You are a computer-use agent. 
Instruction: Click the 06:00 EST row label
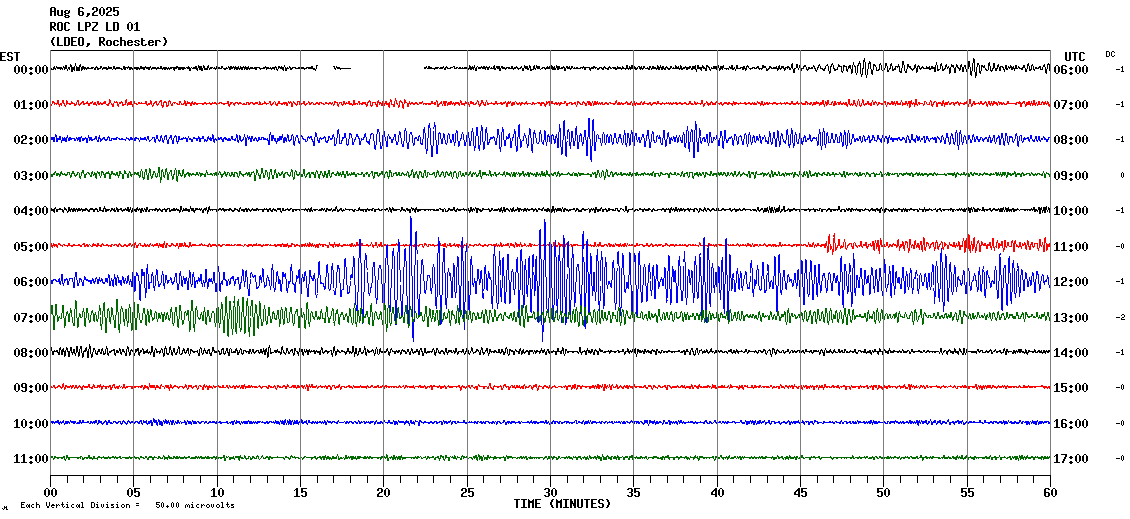(30, 282)
